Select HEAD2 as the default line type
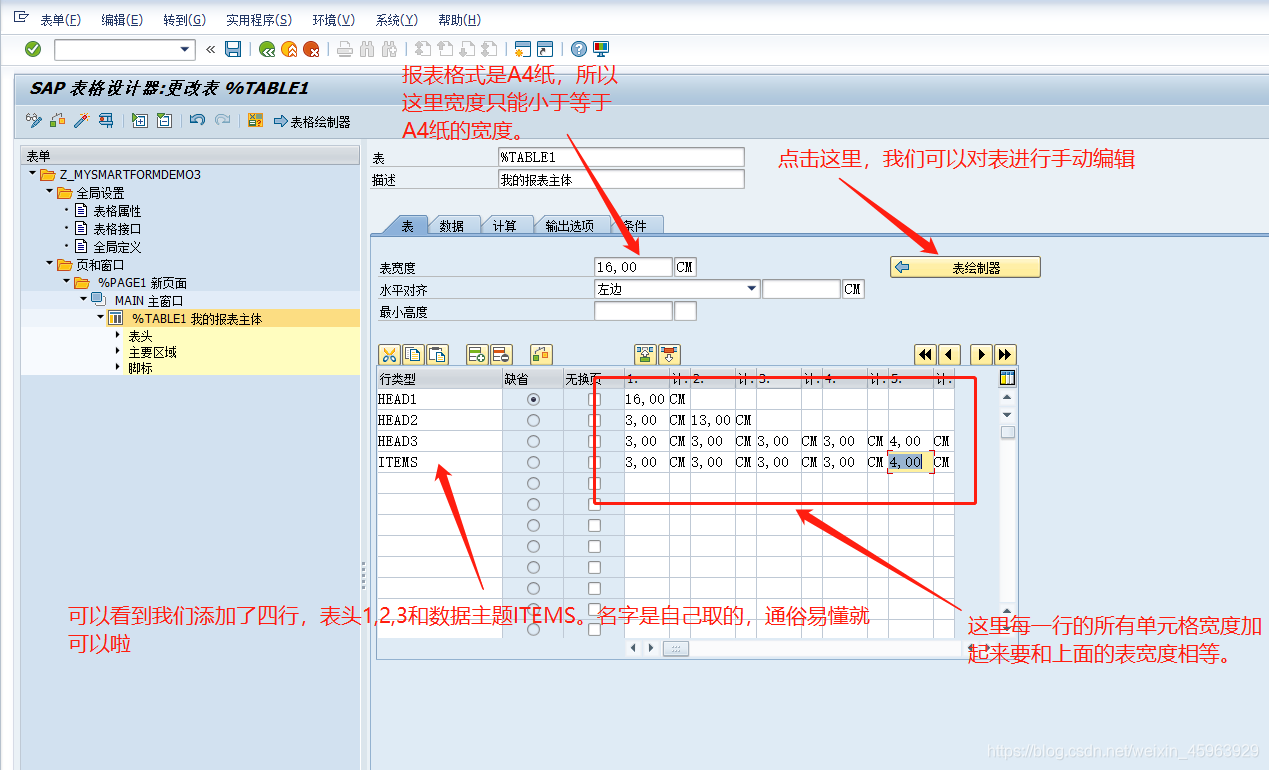The width and height of the screenshot is (1269, 770). point(533,420)
